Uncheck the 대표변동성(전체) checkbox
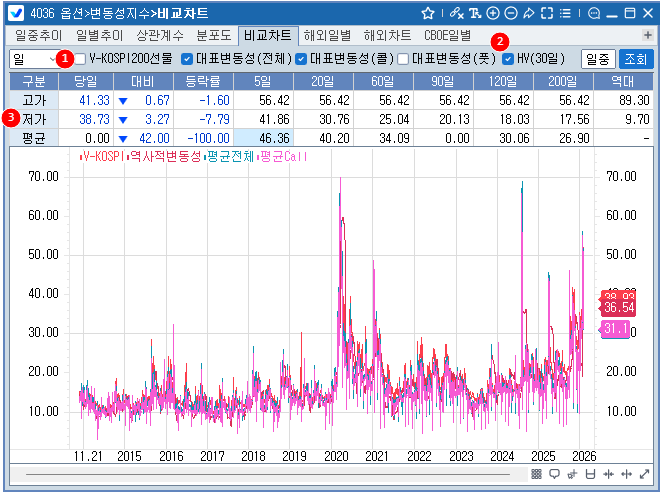This screenshot has width=661, height=493. [x=188, y=59]
